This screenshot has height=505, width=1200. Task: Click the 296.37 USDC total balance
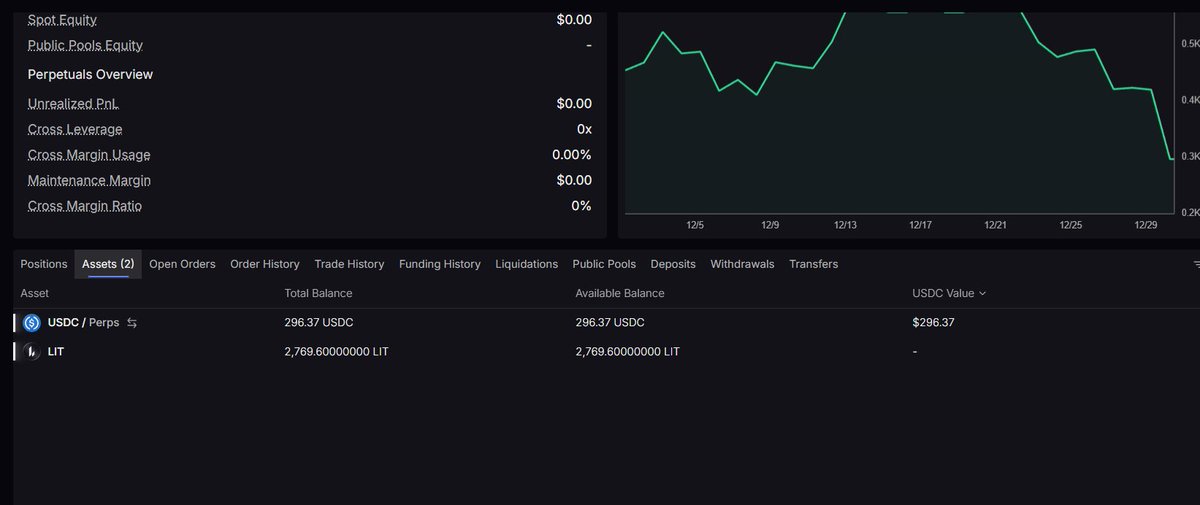click(319, 323)
